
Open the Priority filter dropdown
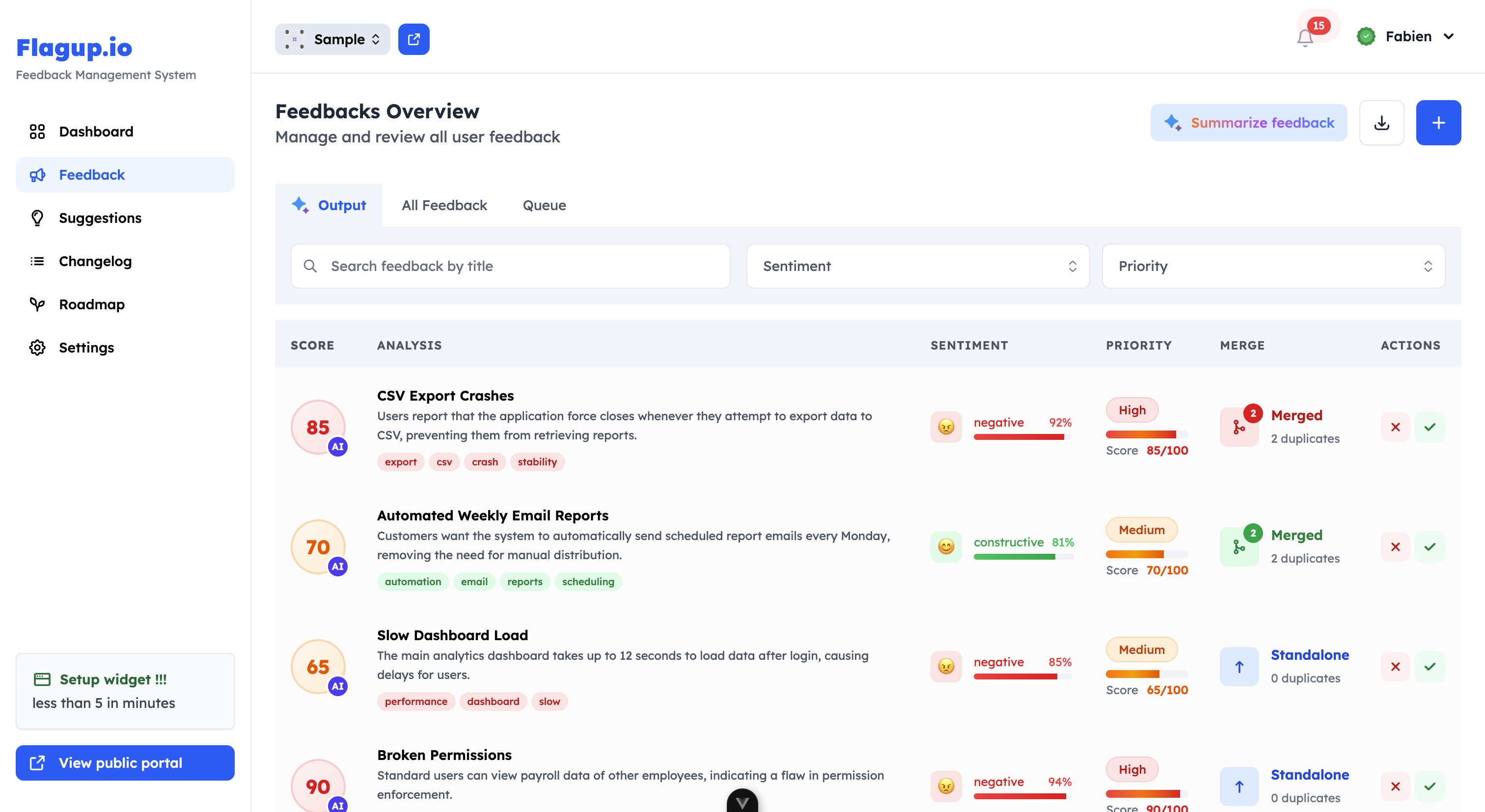pyautogui.click(x=1273, y=266)
